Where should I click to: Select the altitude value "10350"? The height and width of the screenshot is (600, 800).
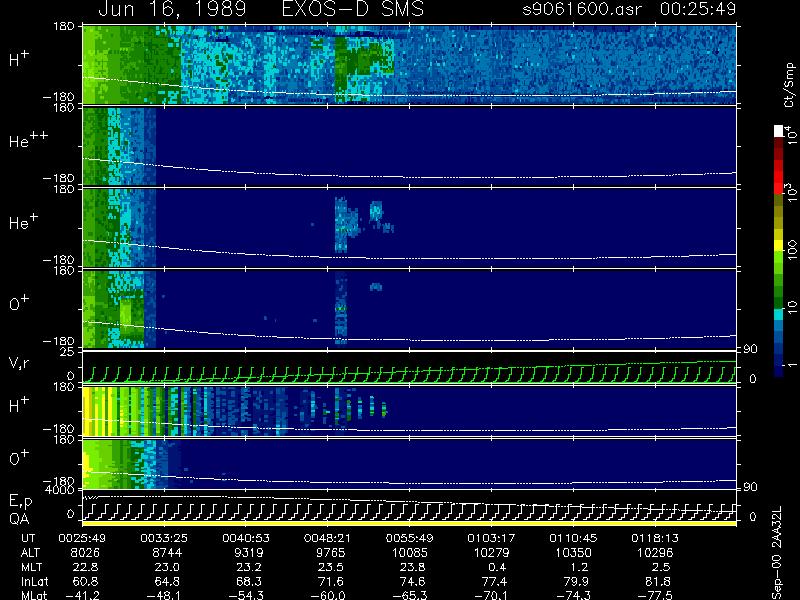coord(573,553)
